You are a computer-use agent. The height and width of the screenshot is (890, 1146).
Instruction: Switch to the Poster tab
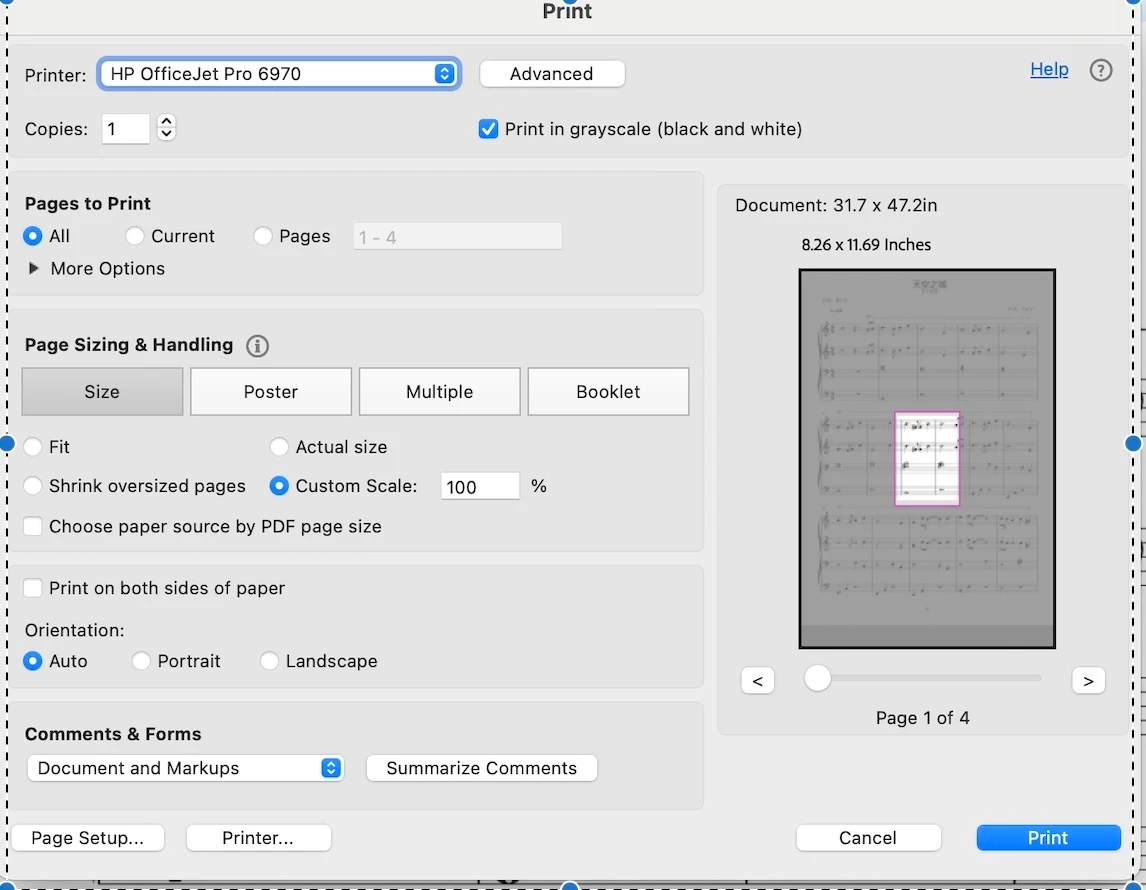271,392
